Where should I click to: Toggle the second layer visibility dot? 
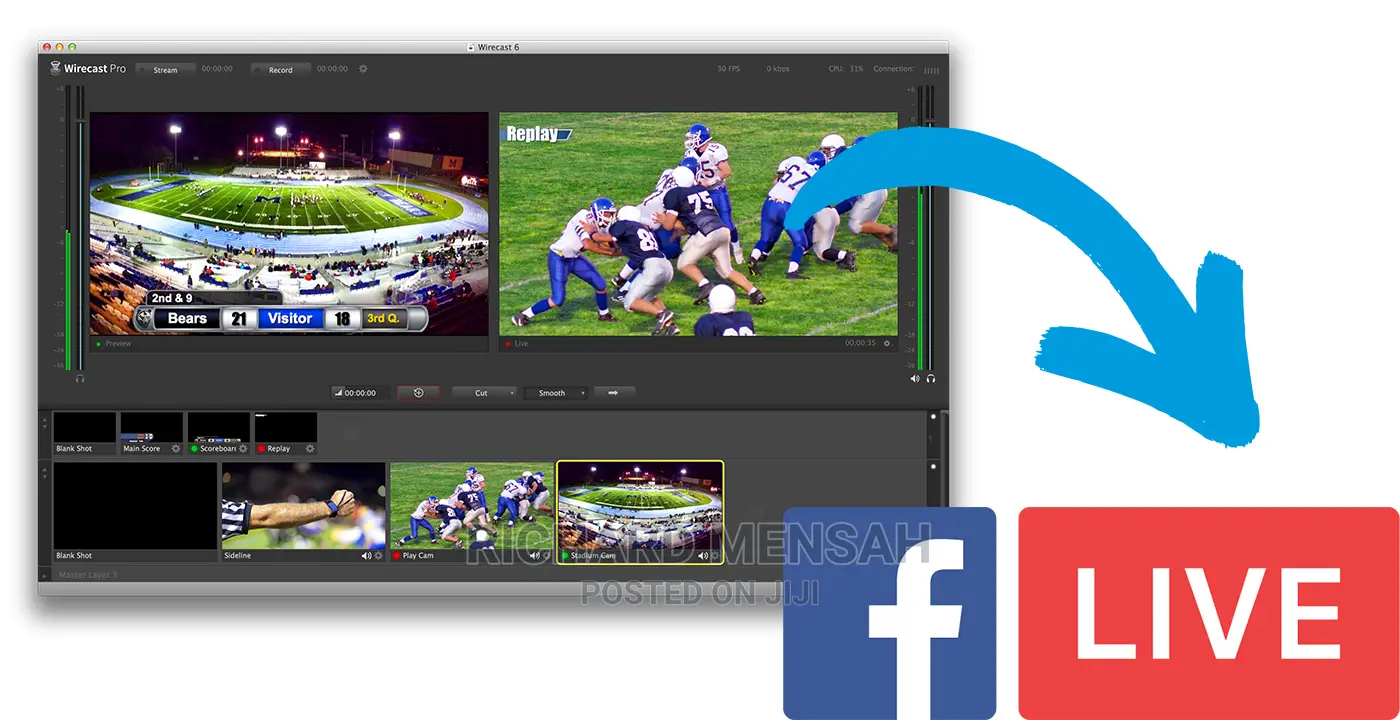(x=932, y=466)
